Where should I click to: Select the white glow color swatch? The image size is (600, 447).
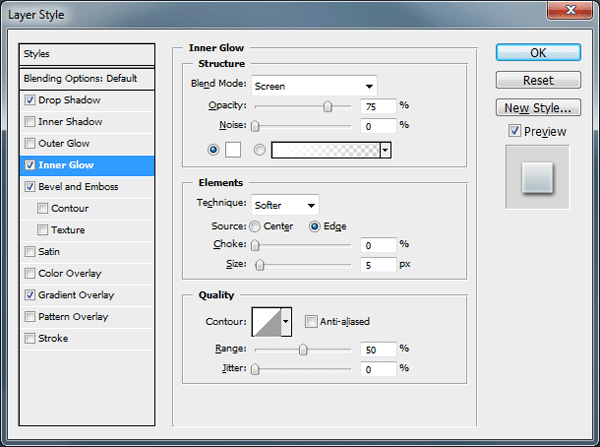point(233,150)
